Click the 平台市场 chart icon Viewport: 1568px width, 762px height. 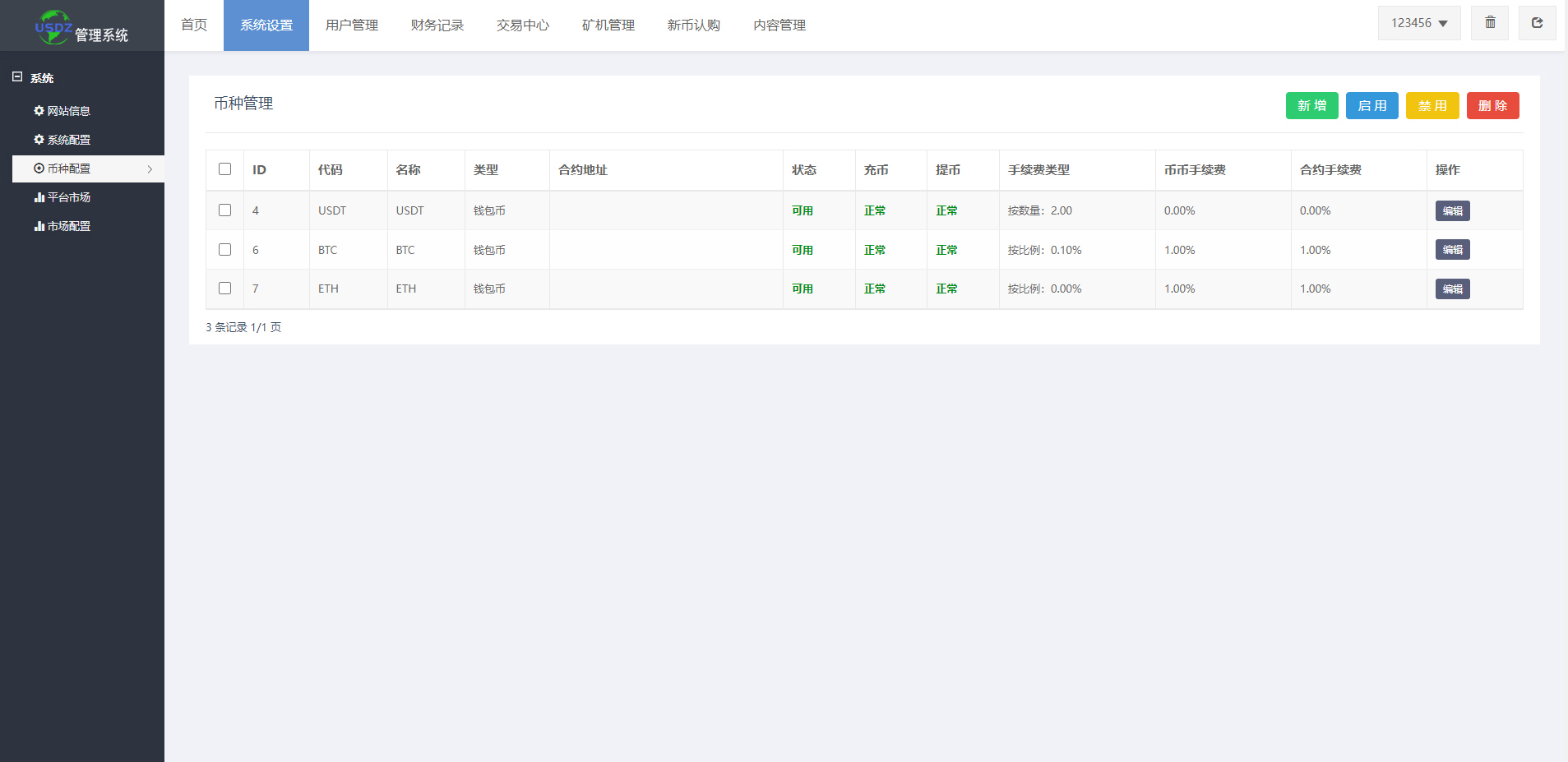(x=38, y=196)
